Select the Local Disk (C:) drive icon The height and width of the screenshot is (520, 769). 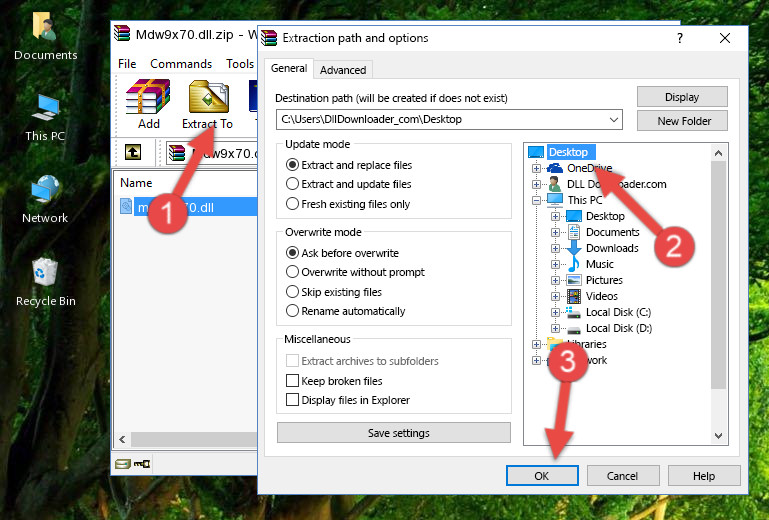[573, 312]
